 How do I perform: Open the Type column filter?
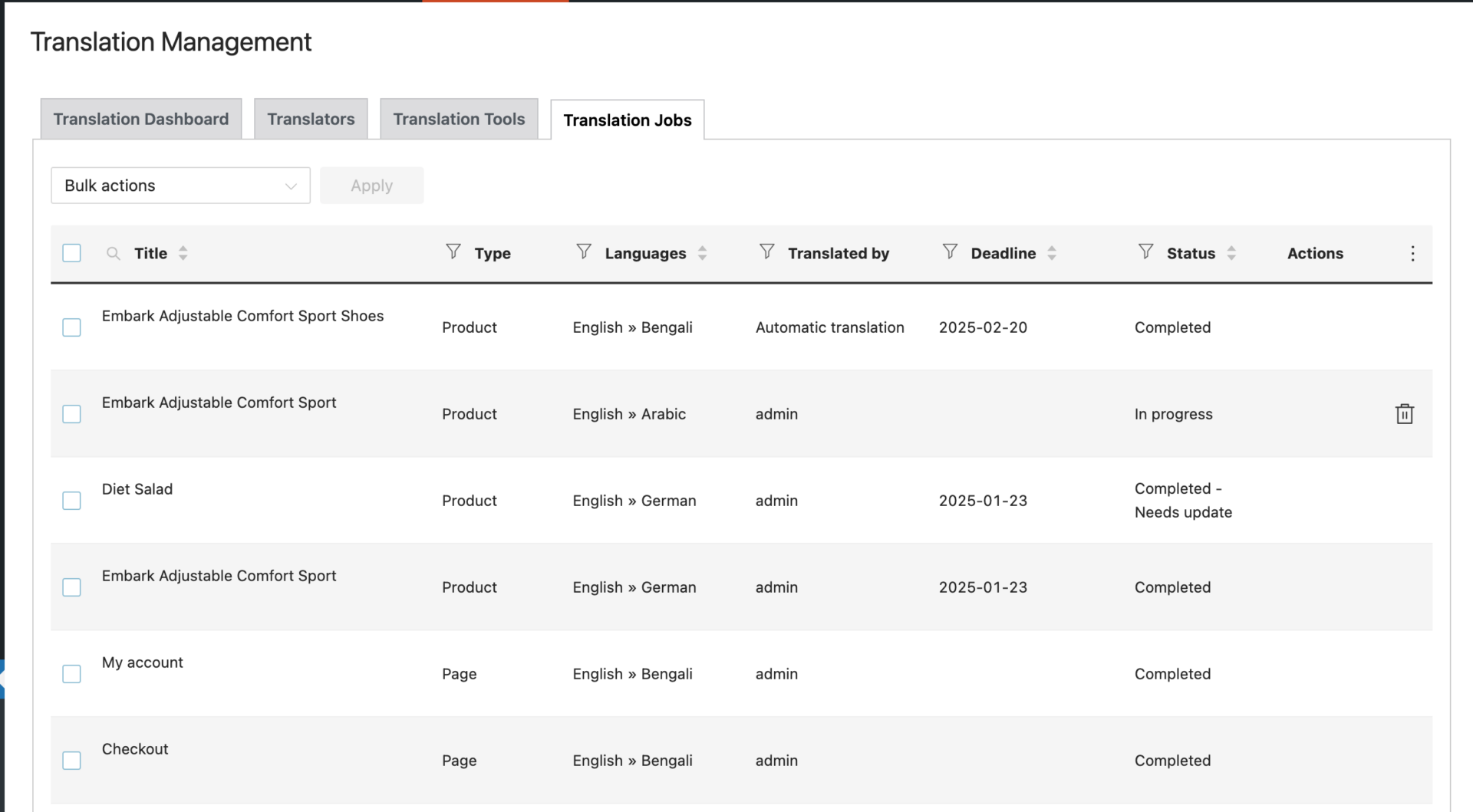point(453,251)
